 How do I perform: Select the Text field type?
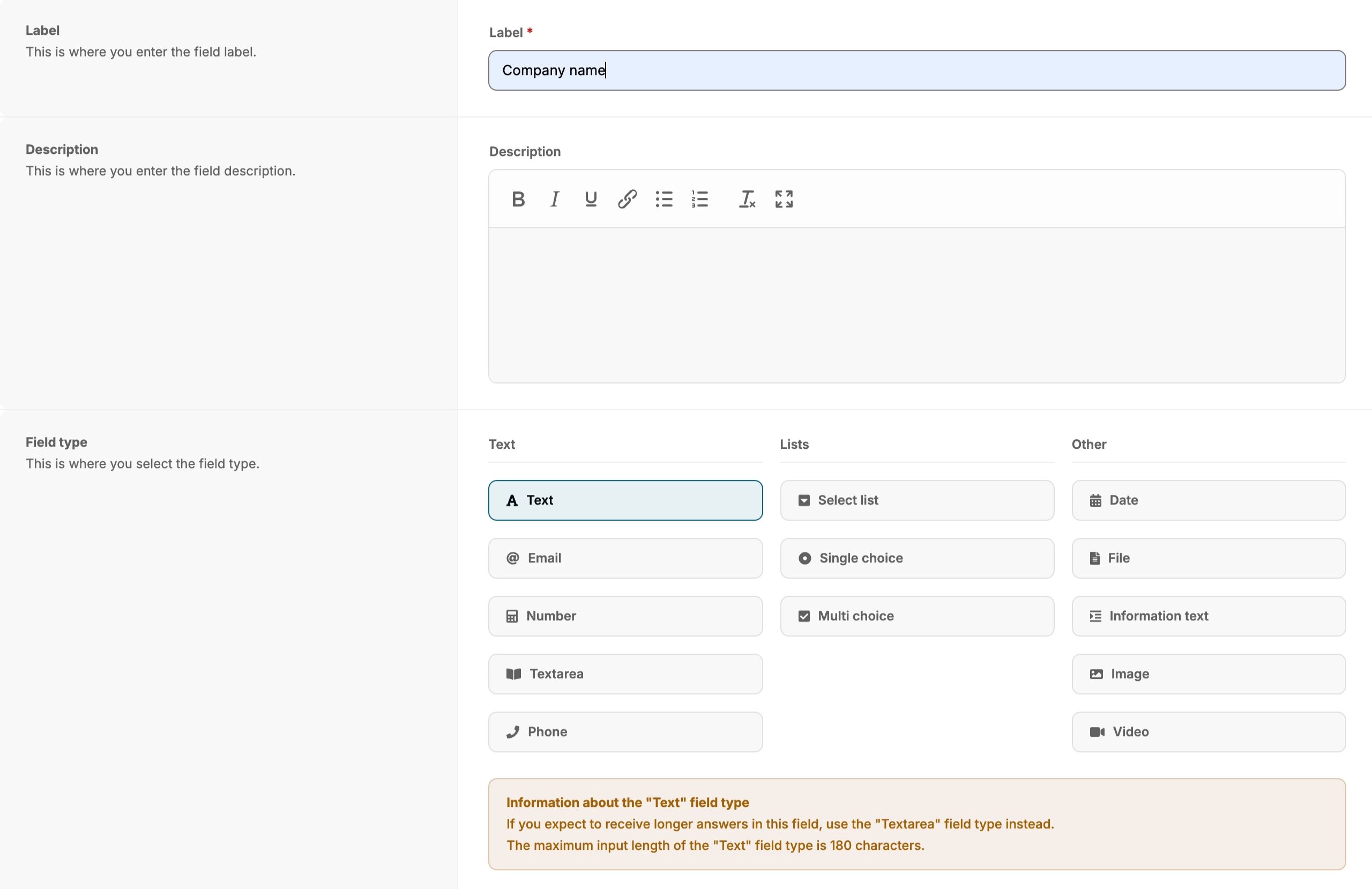625,500
